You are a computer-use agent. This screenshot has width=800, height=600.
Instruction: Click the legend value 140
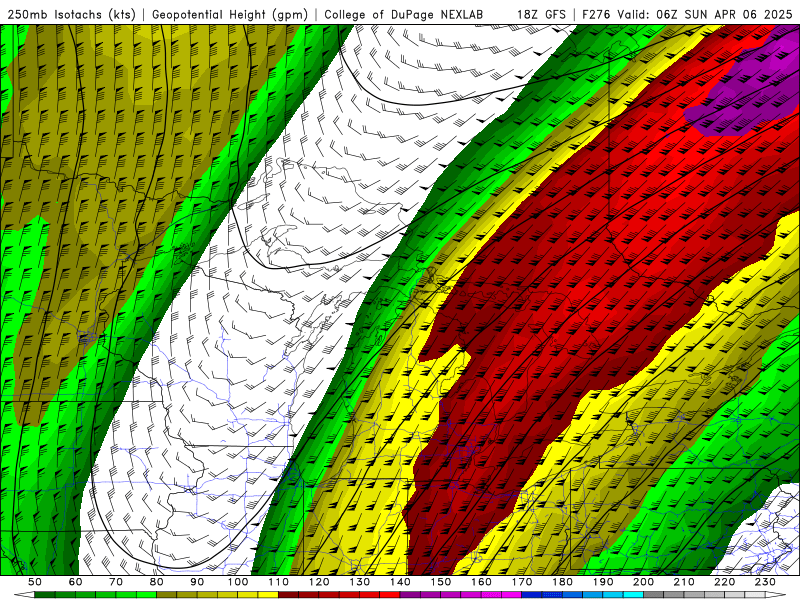point(400,582)
